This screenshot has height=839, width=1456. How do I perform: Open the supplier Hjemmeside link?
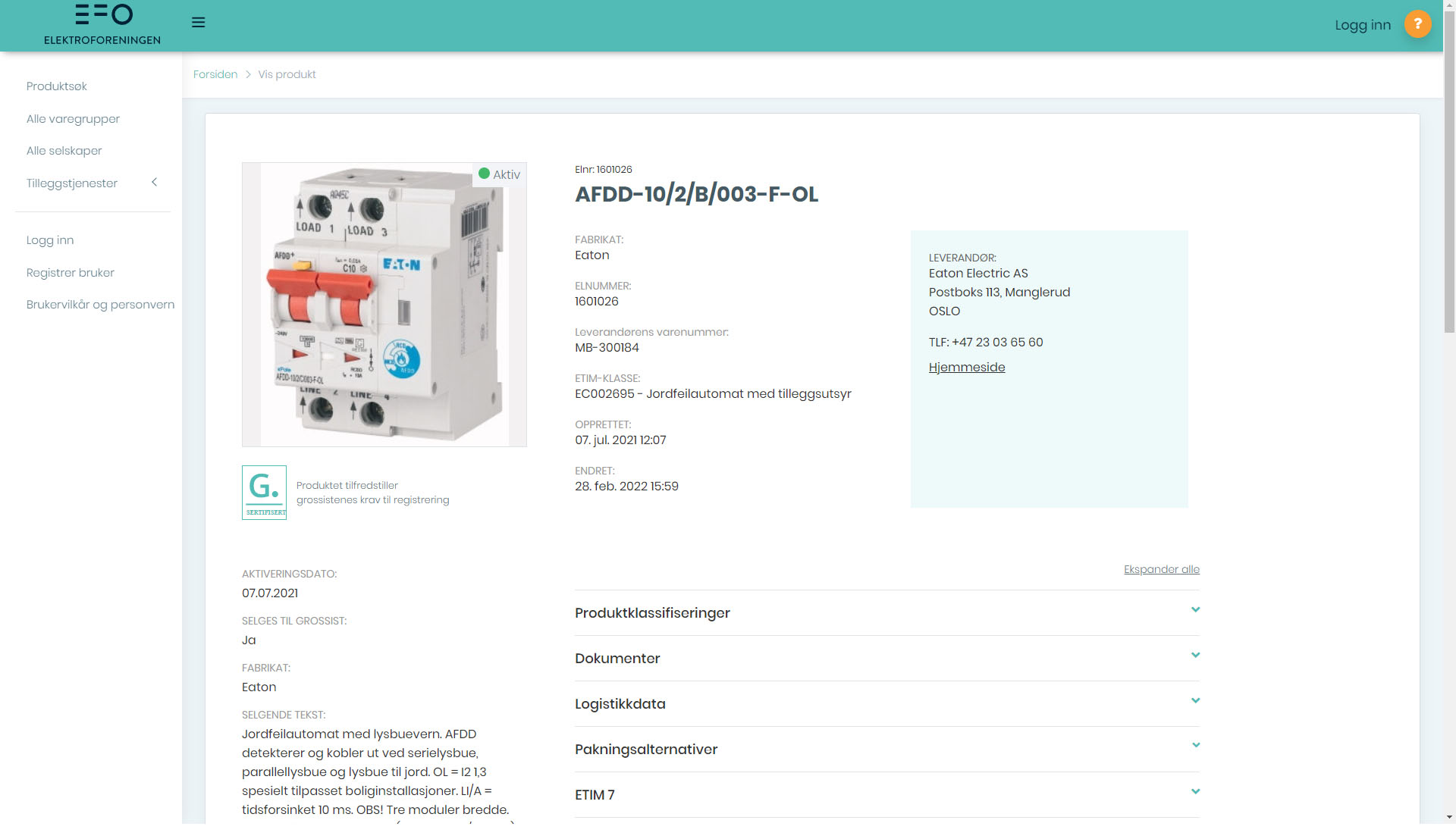[967, 368]
